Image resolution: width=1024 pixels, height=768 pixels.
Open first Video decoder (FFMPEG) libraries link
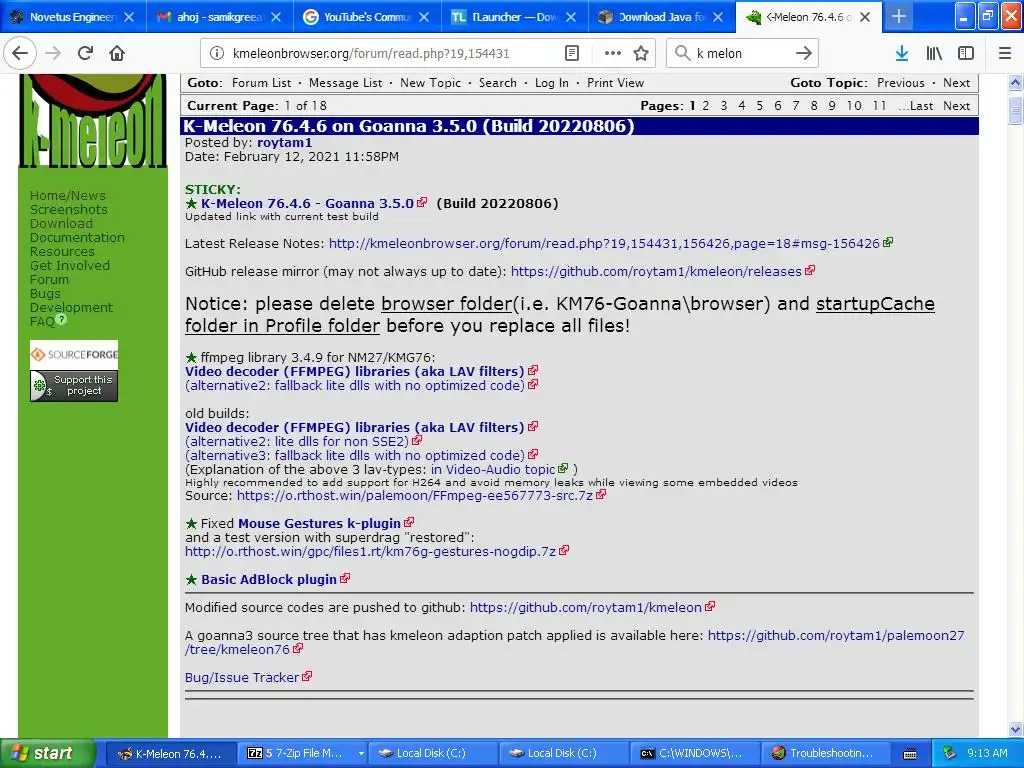(x=355, y=372)
